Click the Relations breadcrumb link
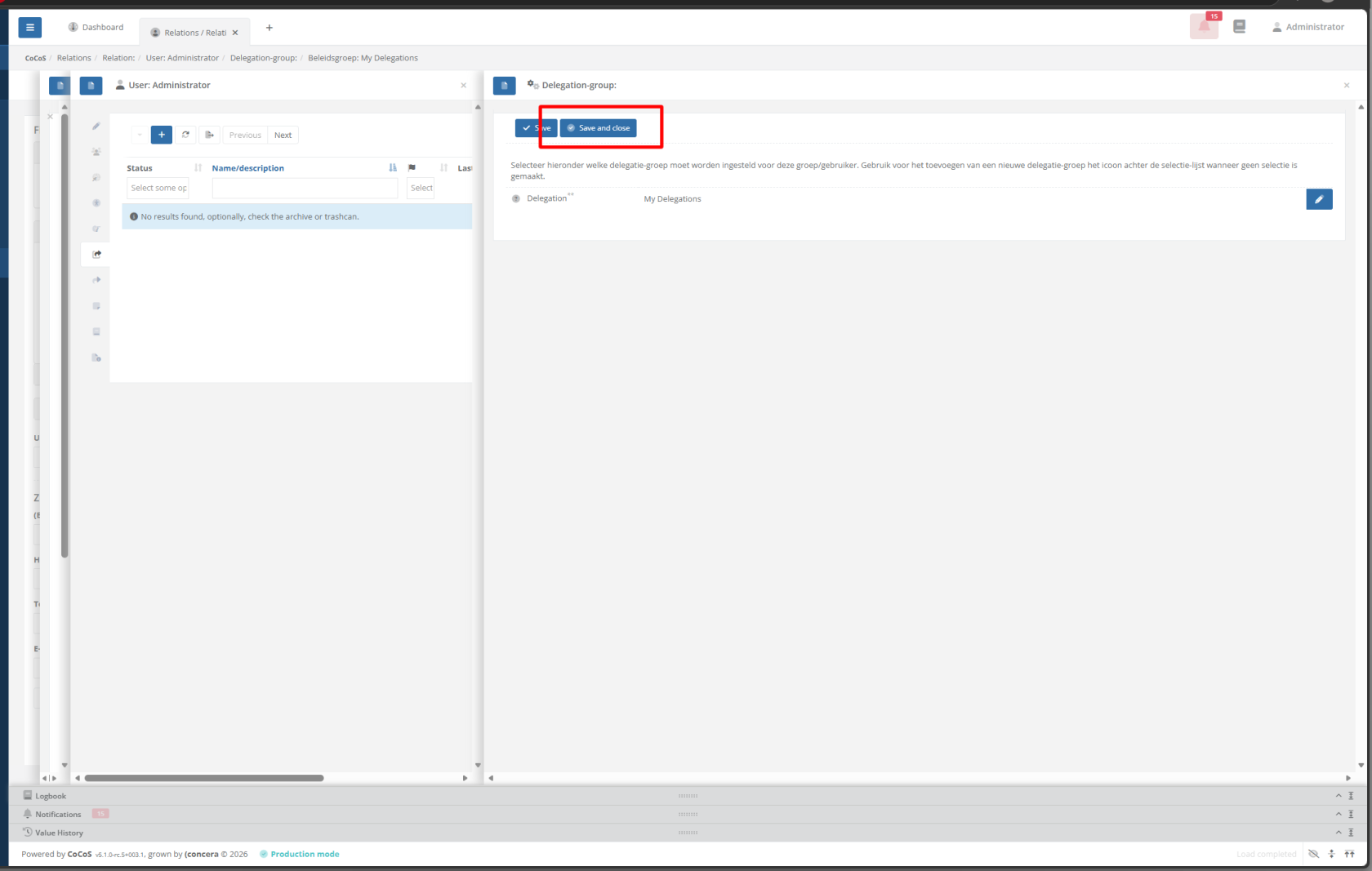1372x871 pixels. pos(73,58)
